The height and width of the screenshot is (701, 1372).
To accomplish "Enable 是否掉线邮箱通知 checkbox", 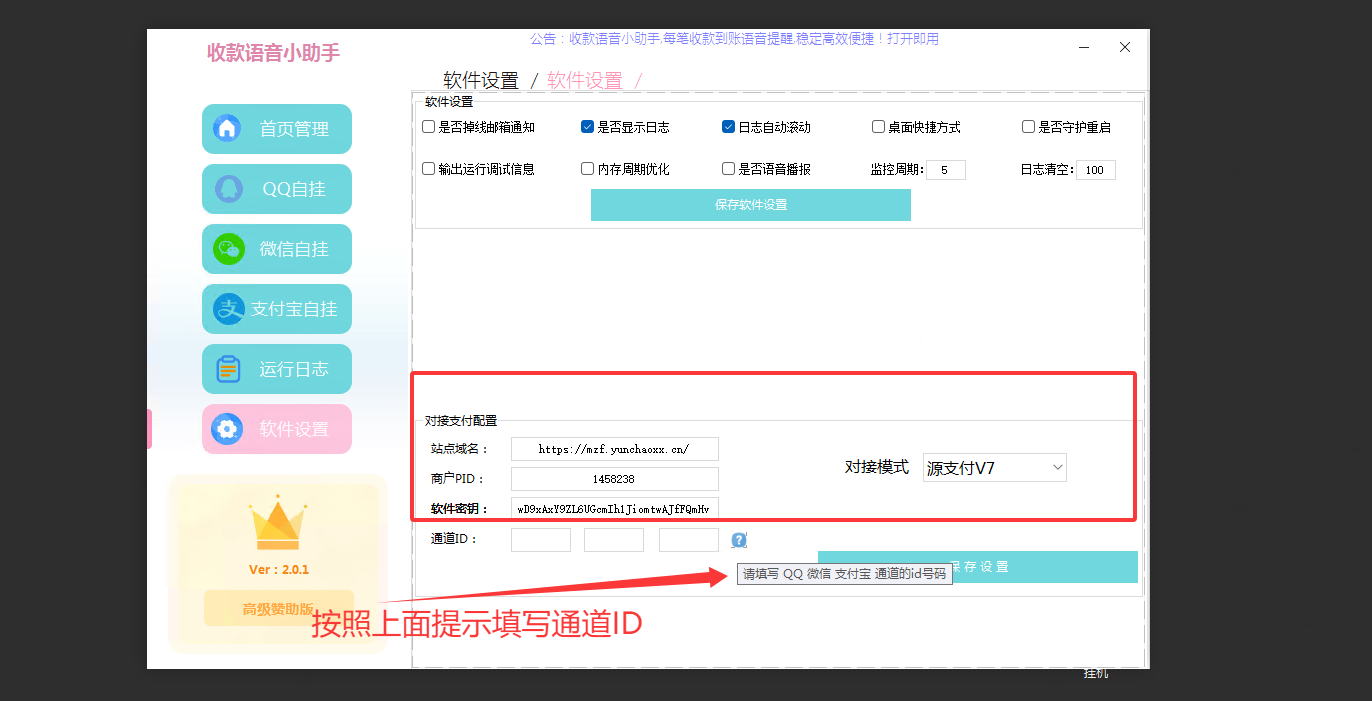I will pos(429,126).
